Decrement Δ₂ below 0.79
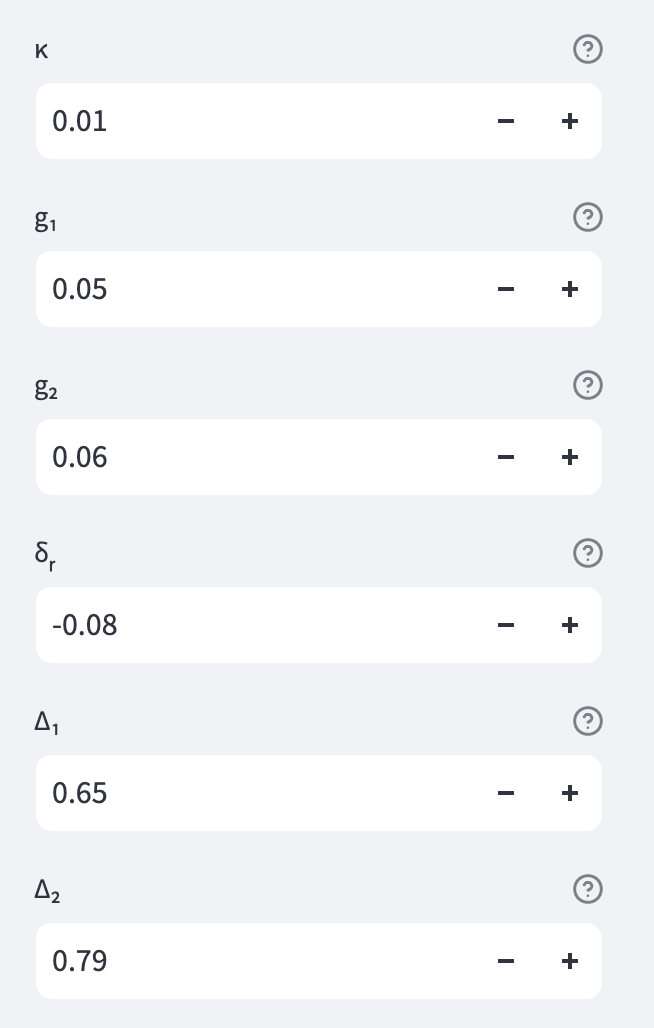This screenshot has width=654, height=1028. pos(506,961)
